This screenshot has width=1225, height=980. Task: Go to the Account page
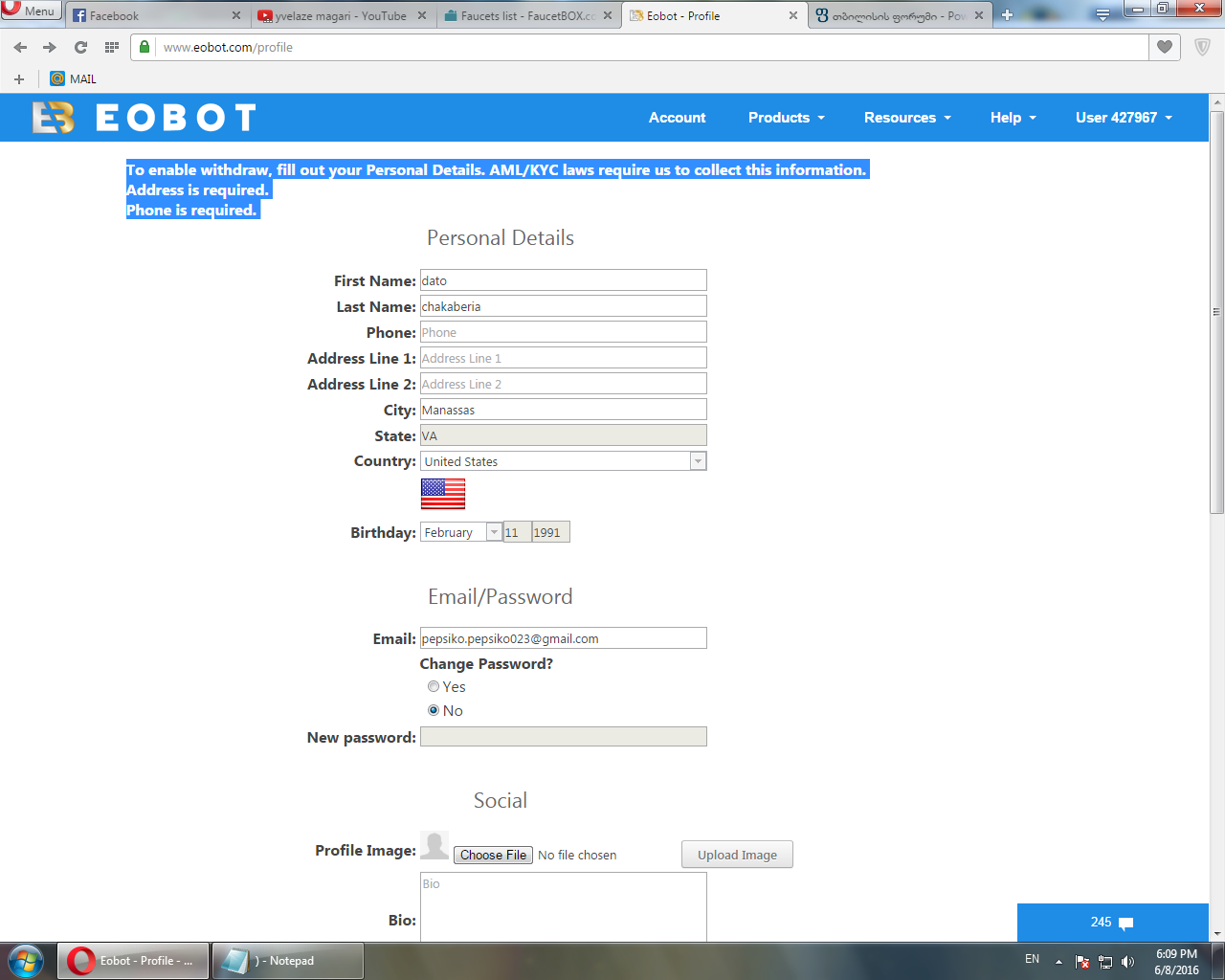point(677,118)
